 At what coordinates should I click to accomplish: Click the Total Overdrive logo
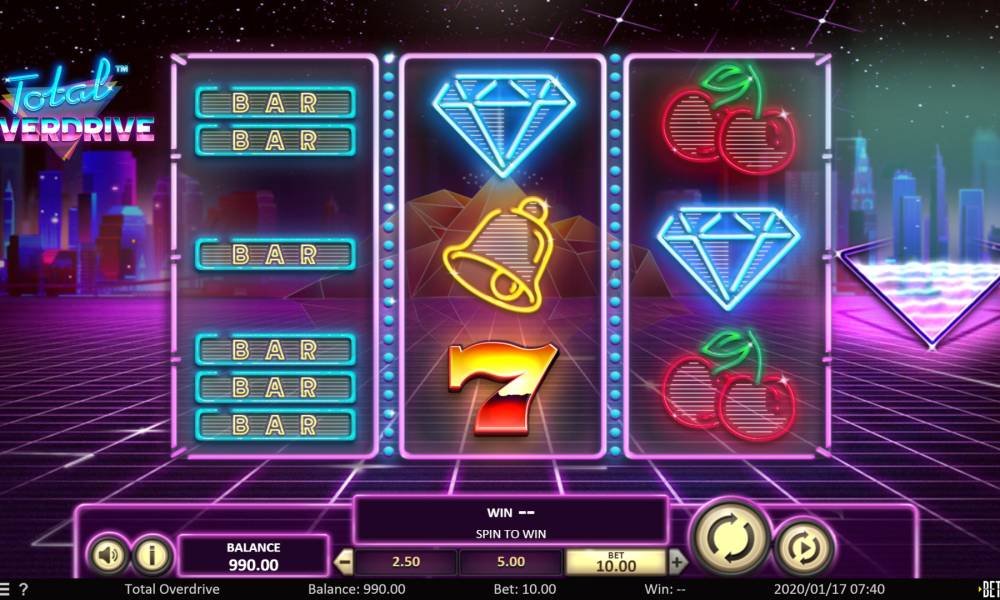click(75, 108)
